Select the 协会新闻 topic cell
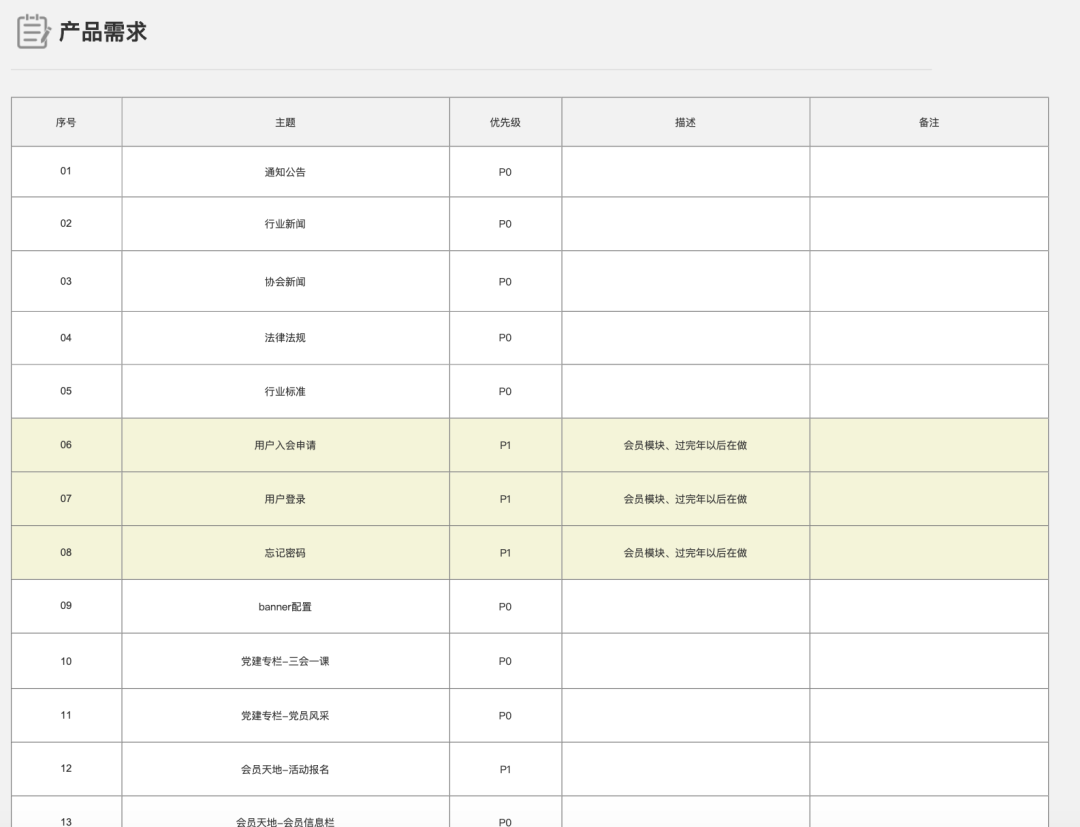1080x827 pixels. (285, 282)
